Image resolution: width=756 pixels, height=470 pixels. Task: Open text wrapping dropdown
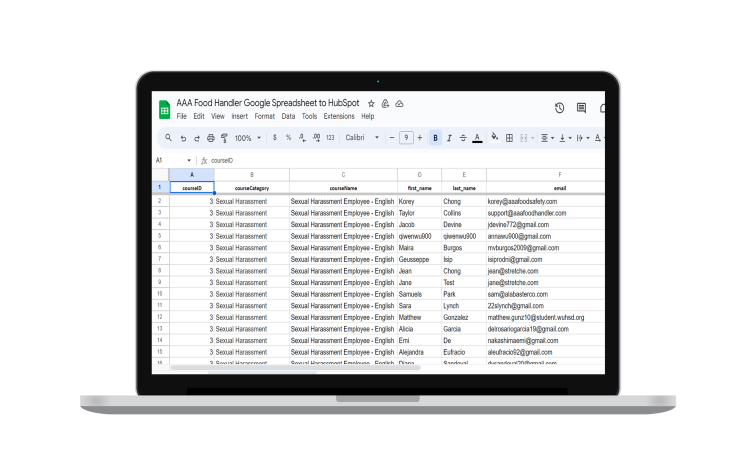[x=583, y=138]
